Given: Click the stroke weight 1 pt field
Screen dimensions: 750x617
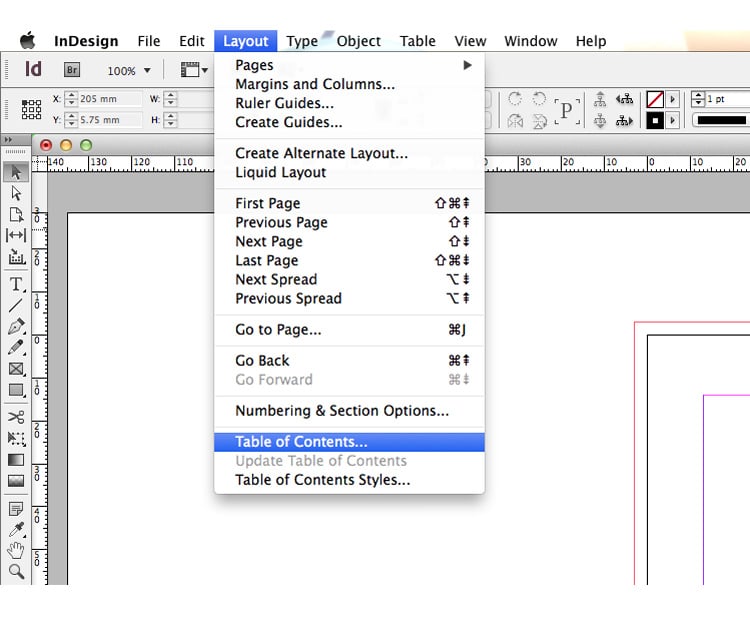Looking at the screenshot, I should [x=727, y=99].
